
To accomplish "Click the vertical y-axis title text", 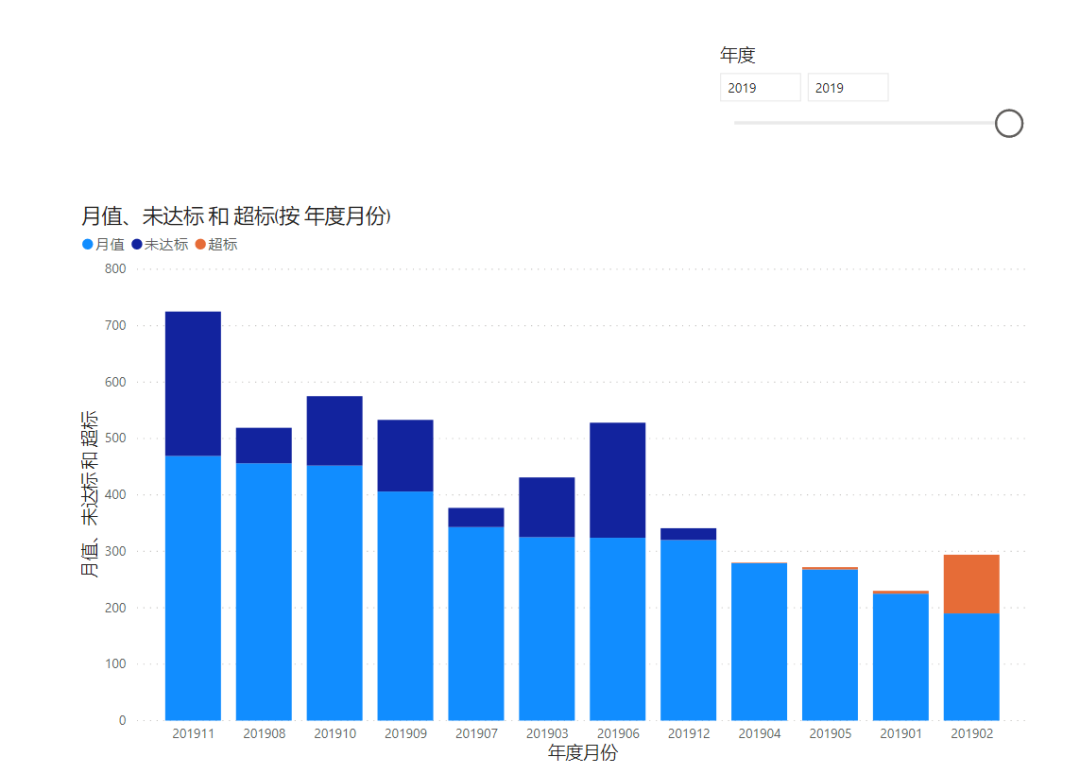I will [90, 494].
